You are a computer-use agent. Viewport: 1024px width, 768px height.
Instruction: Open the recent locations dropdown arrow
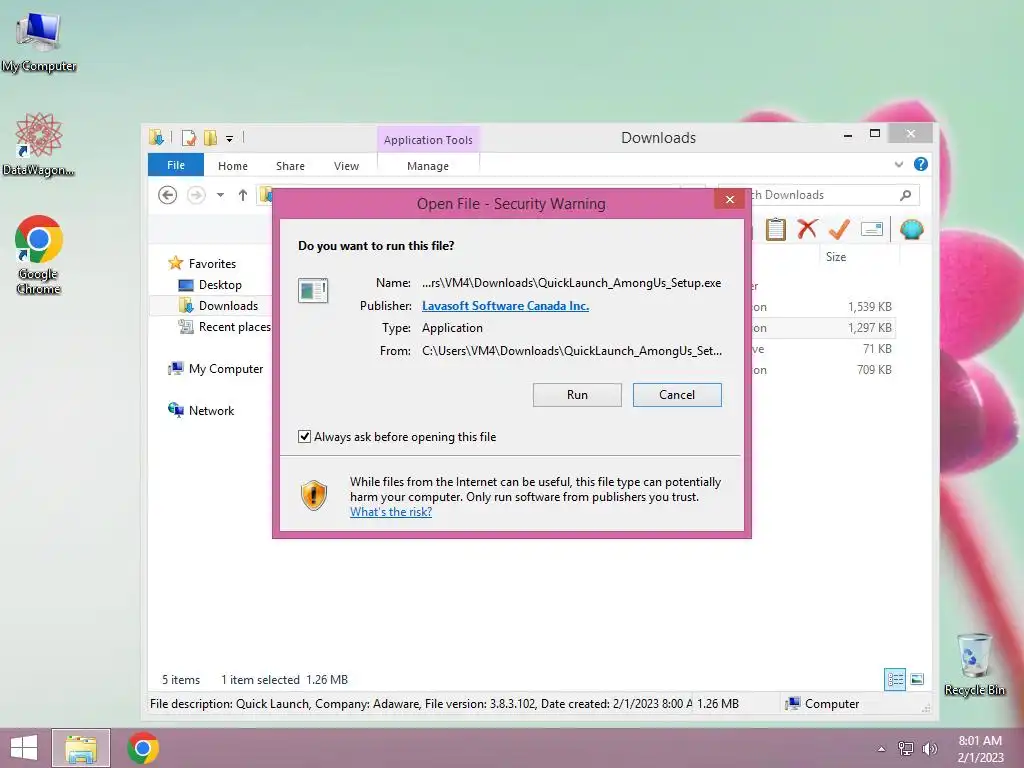220,195
